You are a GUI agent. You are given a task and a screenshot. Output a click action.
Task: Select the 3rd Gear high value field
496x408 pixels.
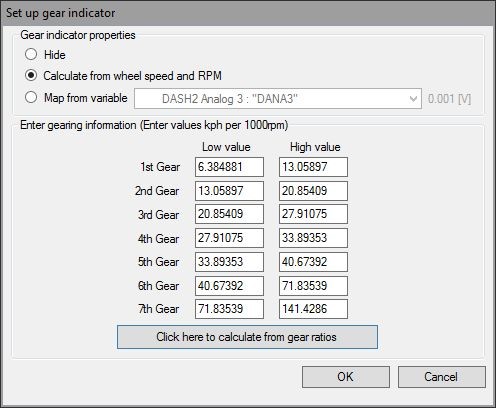click(x=313, y=214)
